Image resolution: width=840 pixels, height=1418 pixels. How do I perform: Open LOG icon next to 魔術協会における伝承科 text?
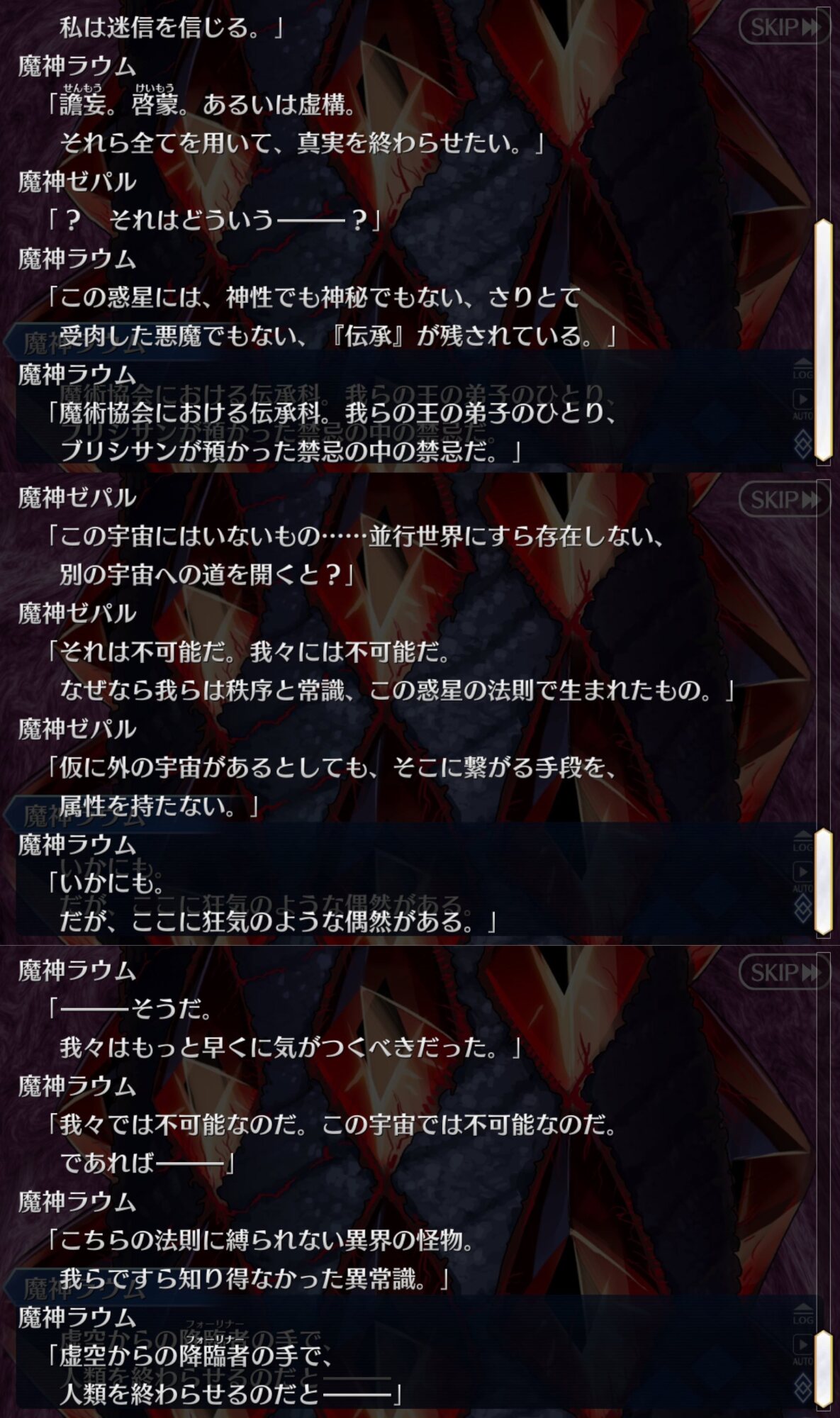pyautogui.click(x=802, y=369)
